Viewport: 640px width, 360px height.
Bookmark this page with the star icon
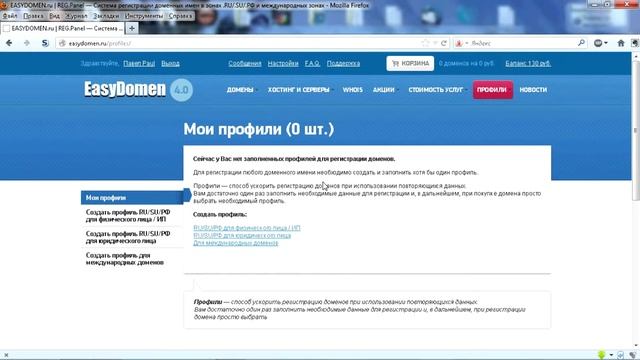(426, 43)
